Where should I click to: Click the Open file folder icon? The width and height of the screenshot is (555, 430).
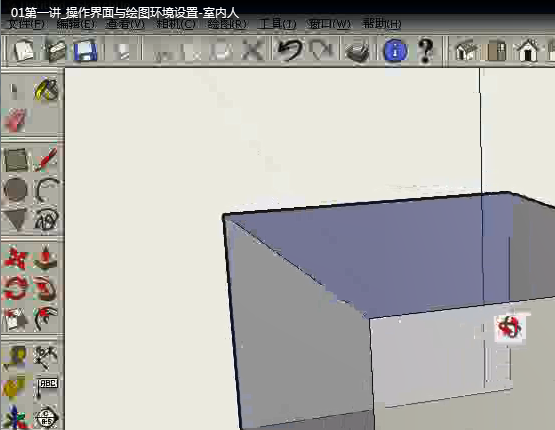coord(56,51)
